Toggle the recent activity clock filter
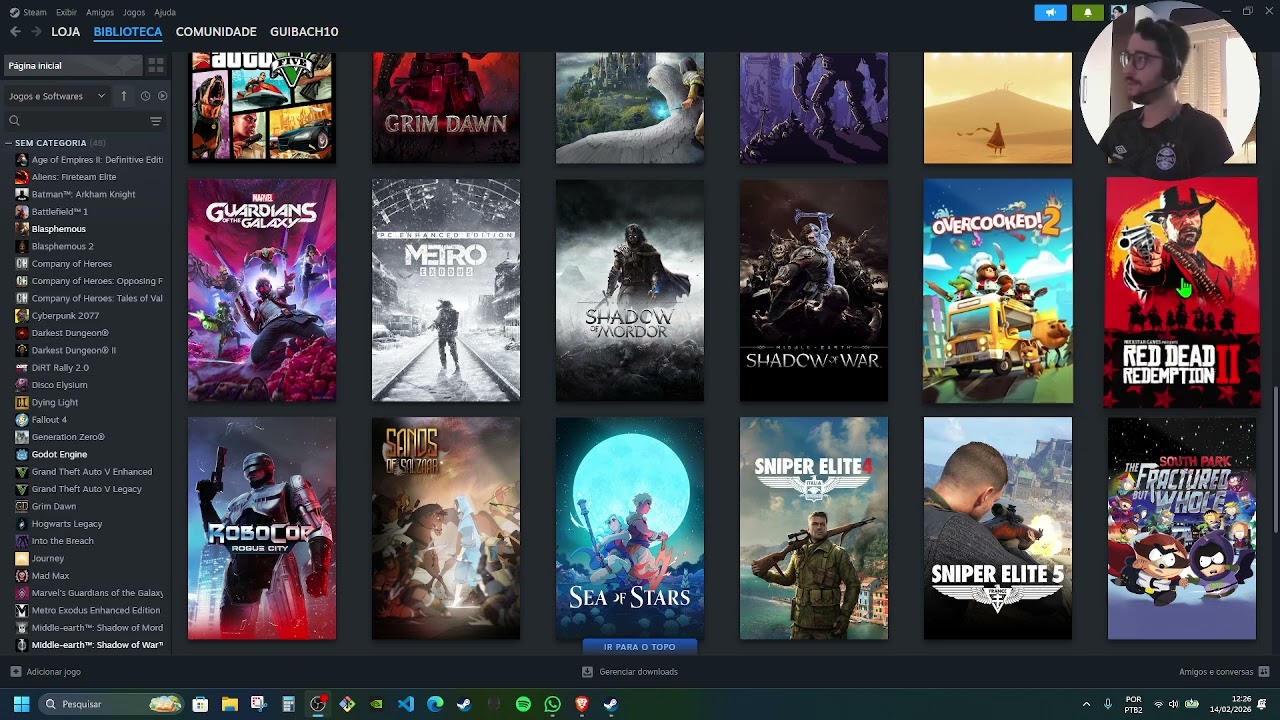Image resolution: width=1280 pixels, height=720 pixels. 145,96
